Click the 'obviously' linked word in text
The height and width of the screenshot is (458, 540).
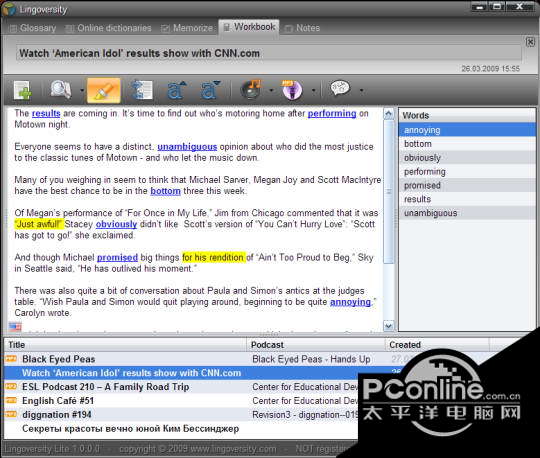click(116, 224)
